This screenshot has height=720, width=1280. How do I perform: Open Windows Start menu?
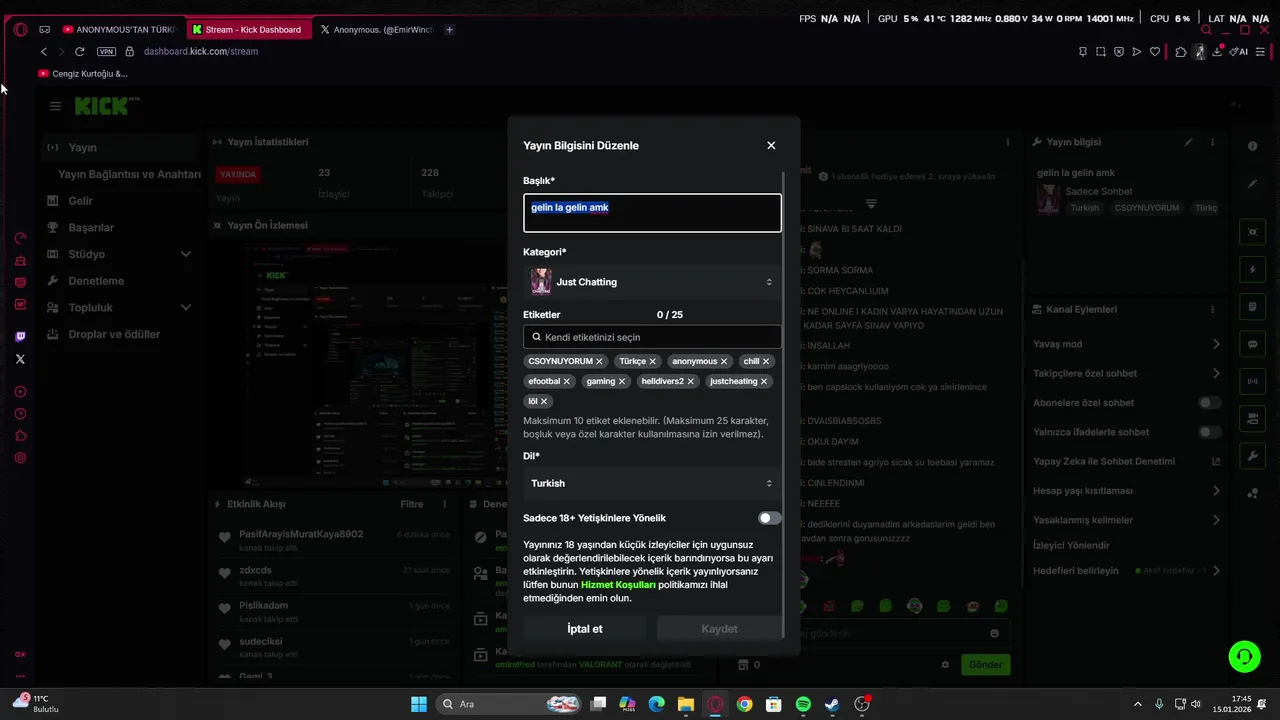coord(418,704)
